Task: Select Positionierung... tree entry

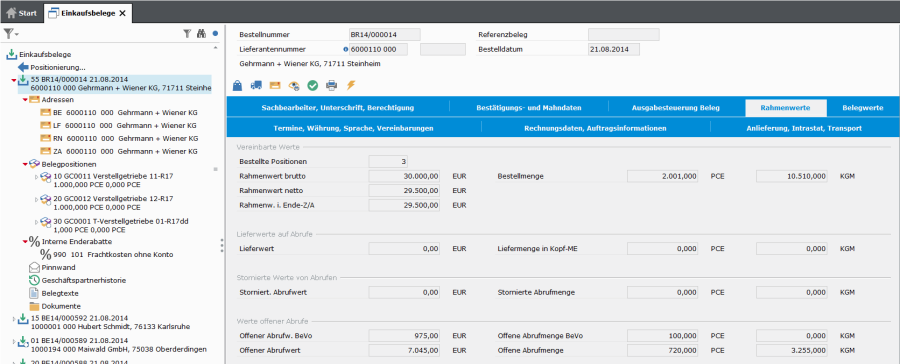Action: point(58,67)
